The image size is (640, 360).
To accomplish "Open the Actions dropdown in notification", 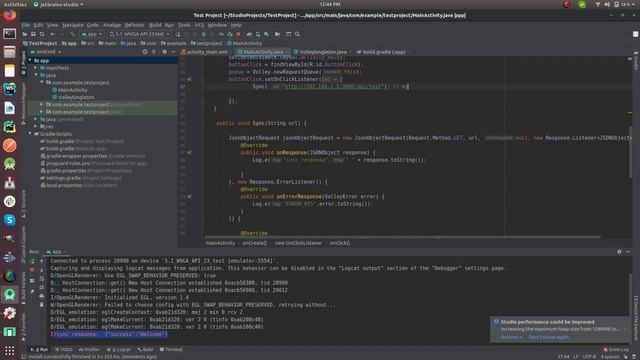I will (511, 337).
